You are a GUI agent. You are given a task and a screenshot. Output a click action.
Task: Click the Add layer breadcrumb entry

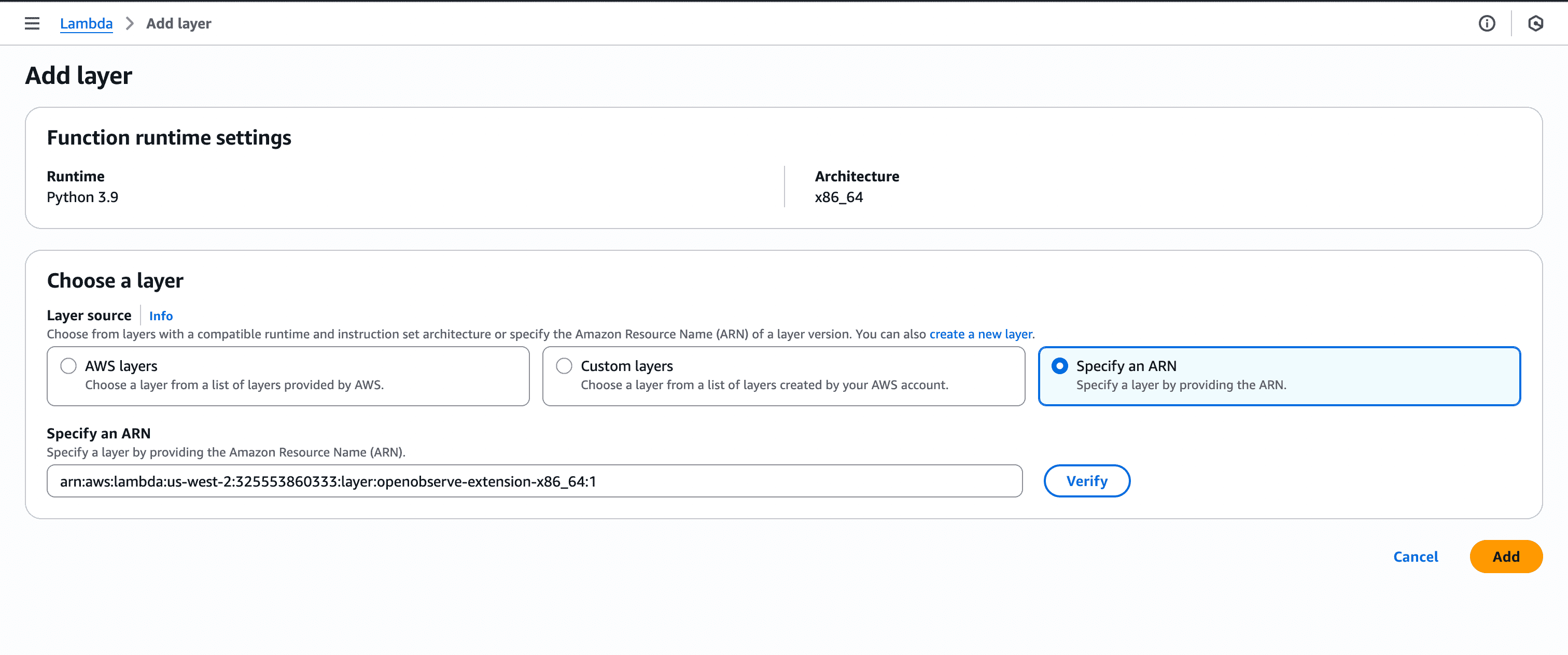[x=178, y=23]
